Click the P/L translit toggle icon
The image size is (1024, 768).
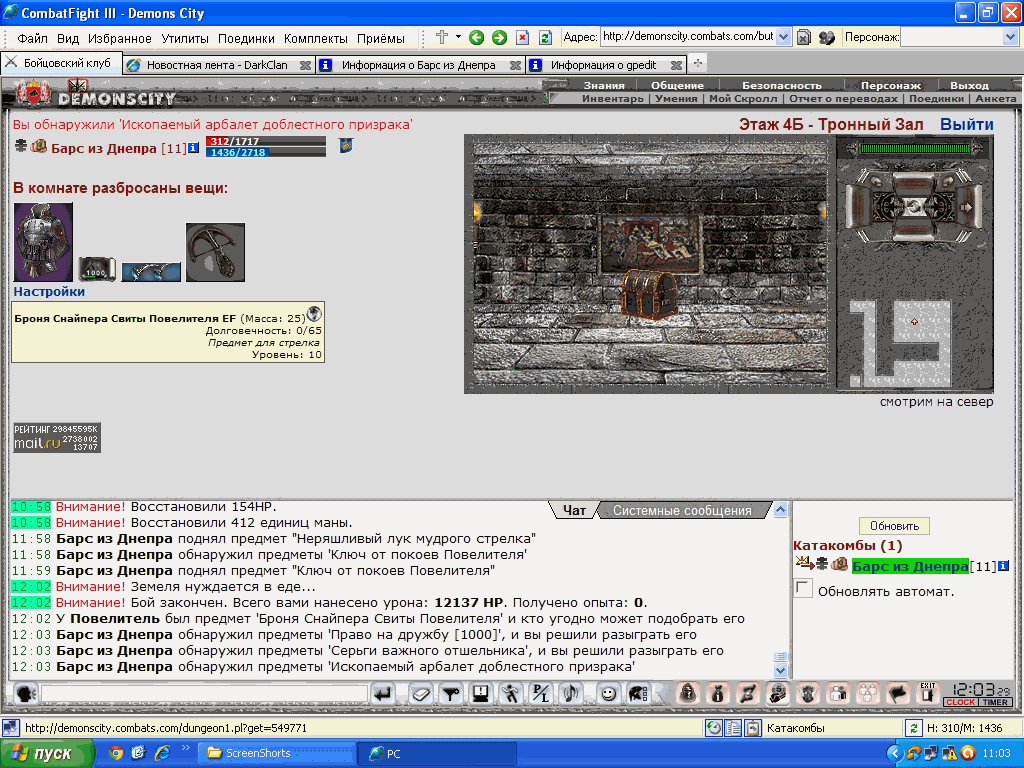[541, 694]
